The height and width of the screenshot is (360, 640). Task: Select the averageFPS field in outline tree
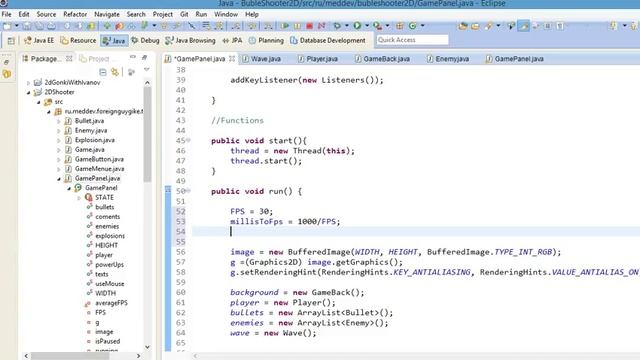click(x=111, y=303)
